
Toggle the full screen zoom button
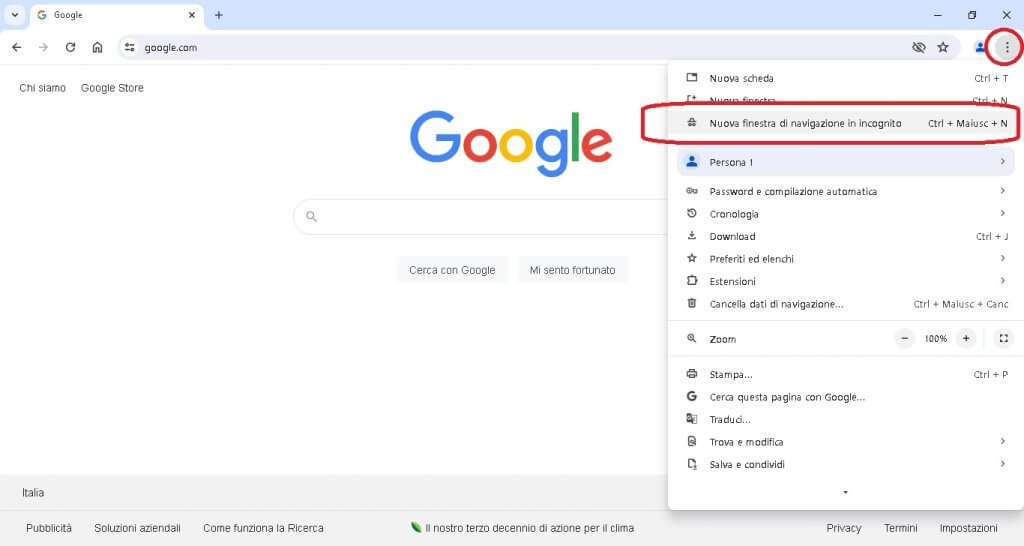[1003, 339]
